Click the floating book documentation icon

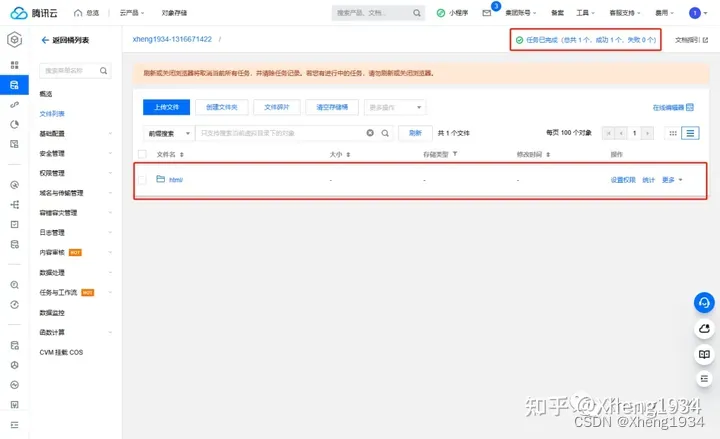pos(704,354)
